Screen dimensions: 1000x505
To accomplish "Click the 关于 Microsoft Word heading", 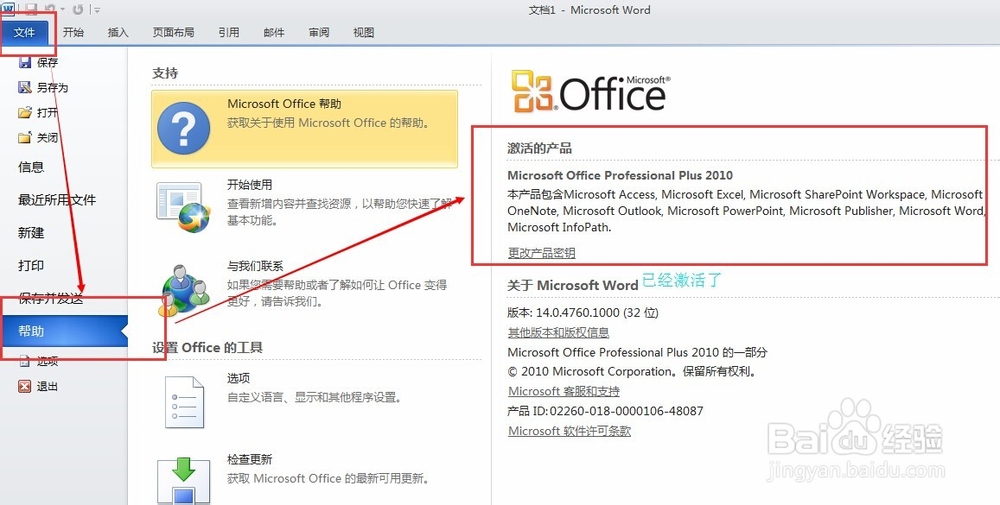I will (x=573, y=286).
